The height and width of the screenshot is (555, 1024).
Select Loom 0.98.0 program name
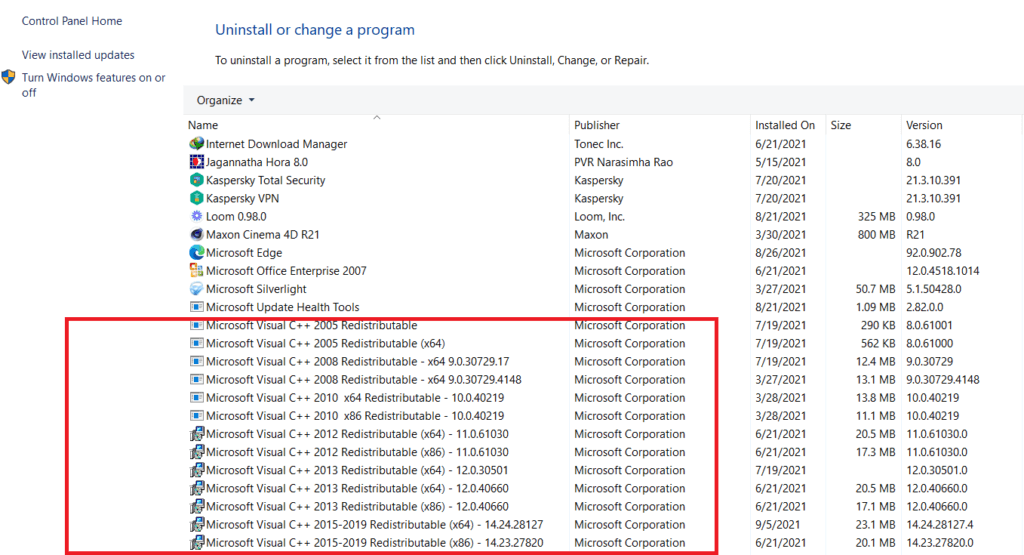[x=236, y=216]
